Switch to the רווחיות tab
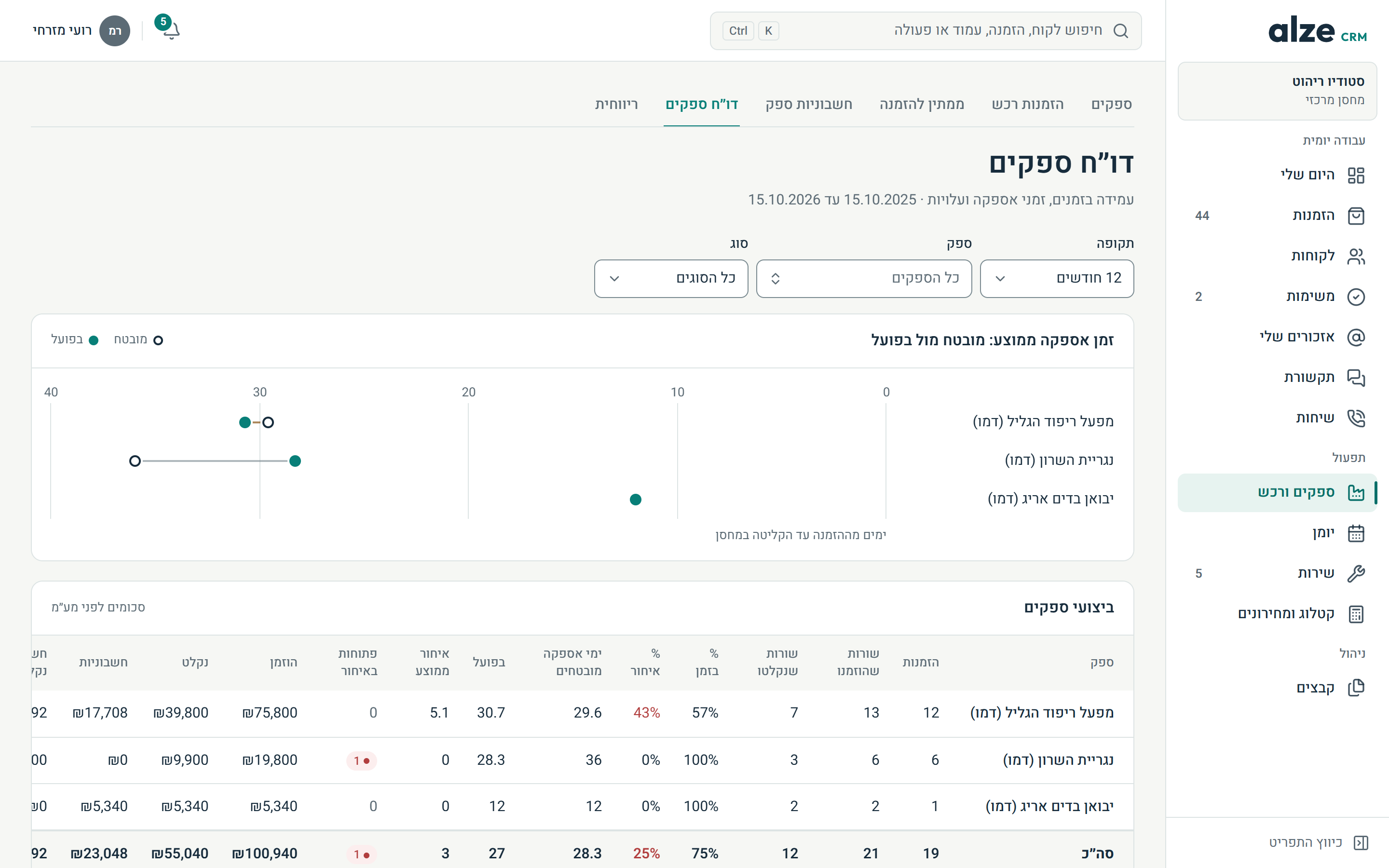This screenshot has width=1389, height=868. point(616,105)
